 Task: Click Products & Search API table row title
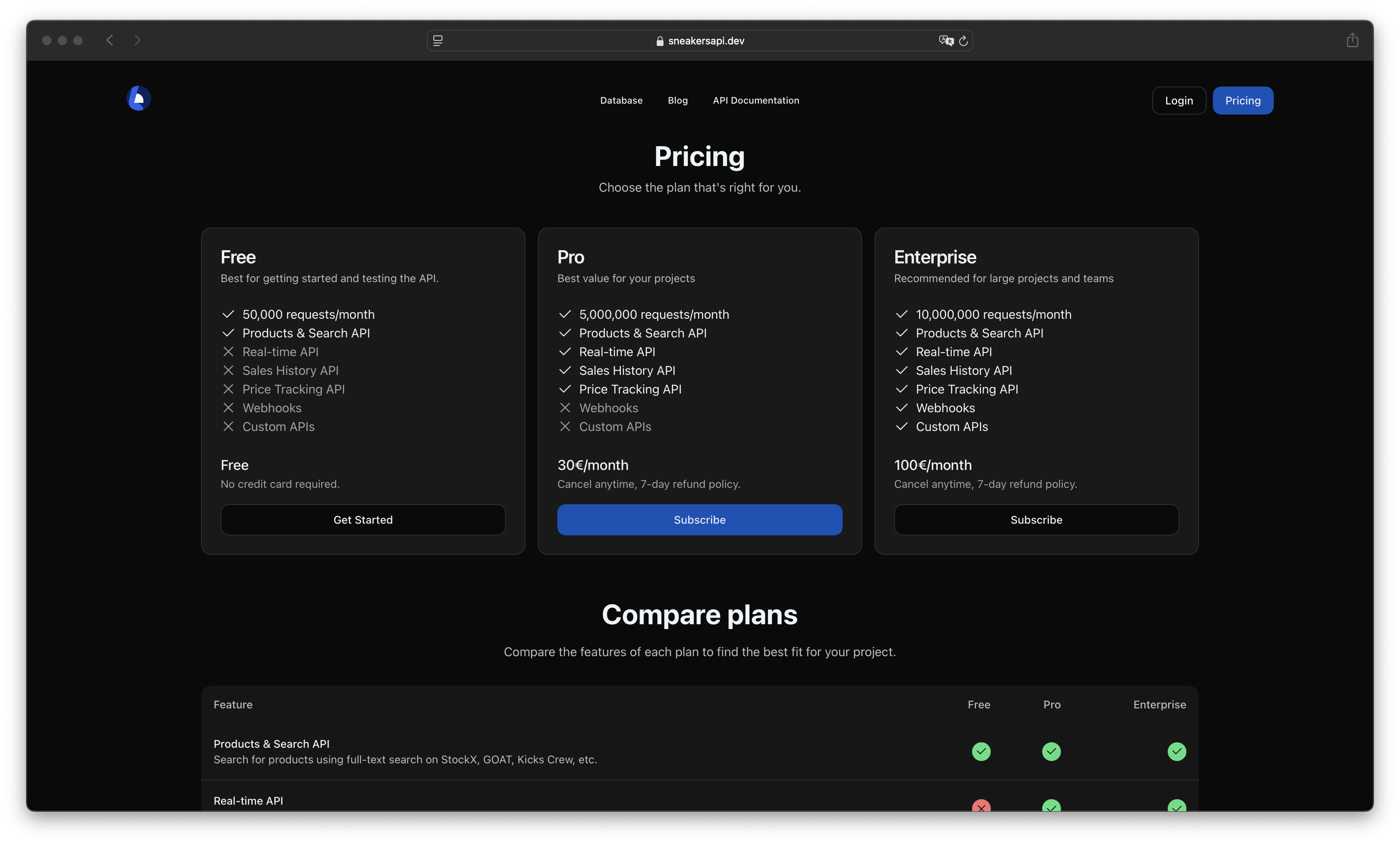click(272, 743)
